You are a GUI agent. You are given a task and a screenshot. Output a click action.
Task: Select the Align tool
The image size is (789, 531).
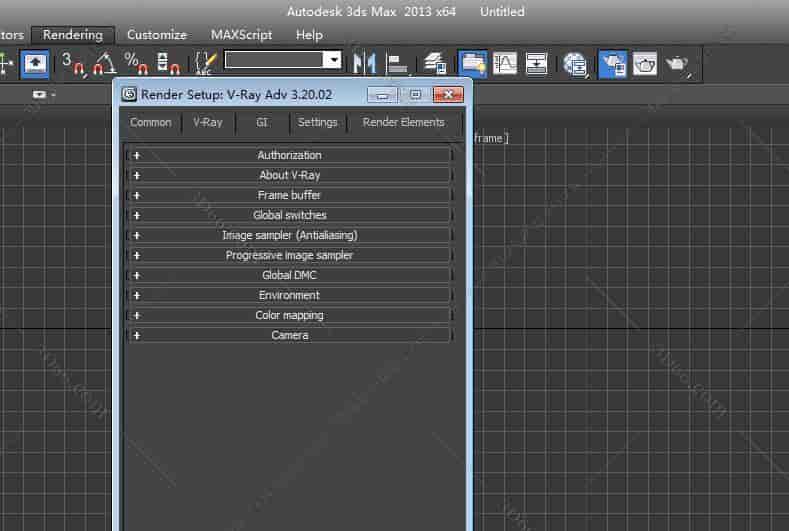coord(398,63)
